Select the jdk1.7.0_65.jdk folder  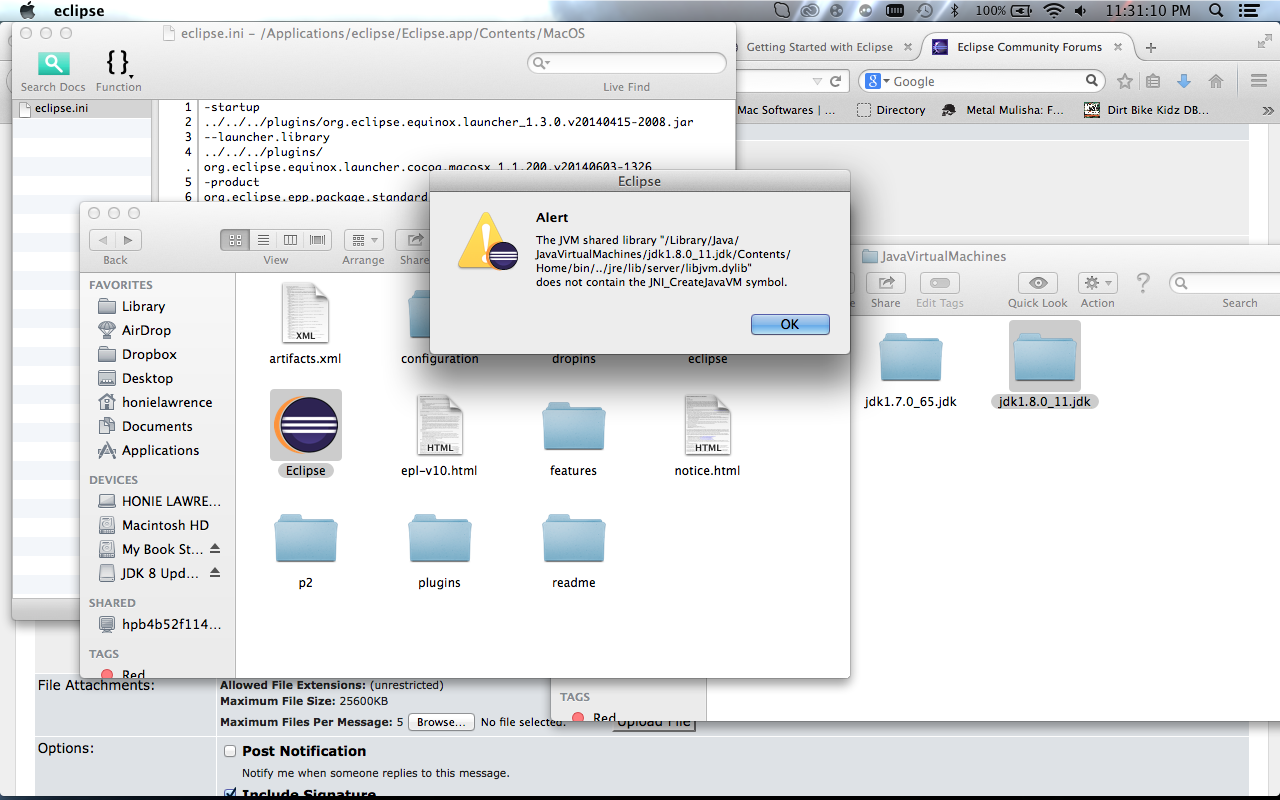point(911,357)
